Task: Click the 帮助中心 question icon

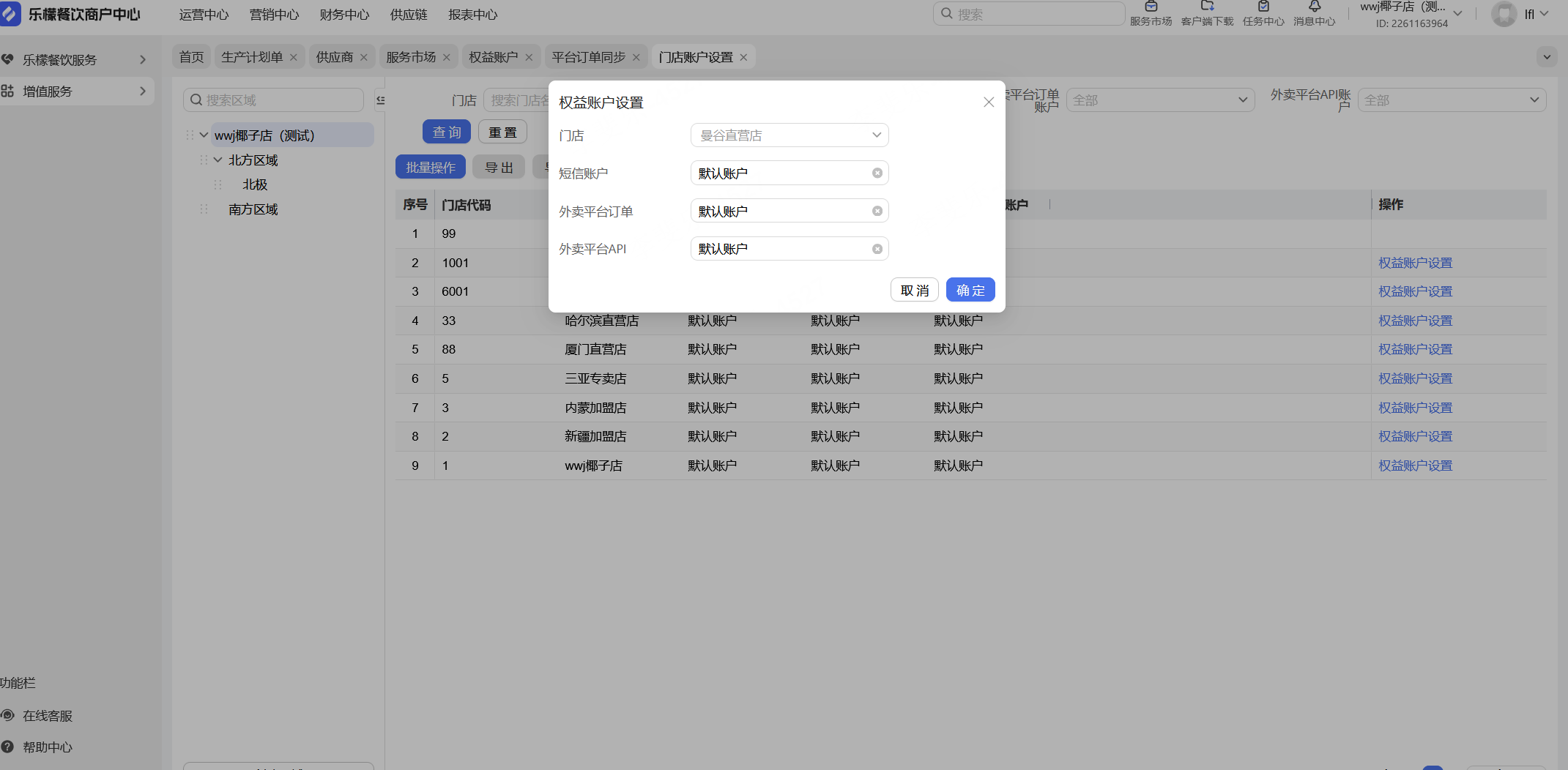Action: 7,747
